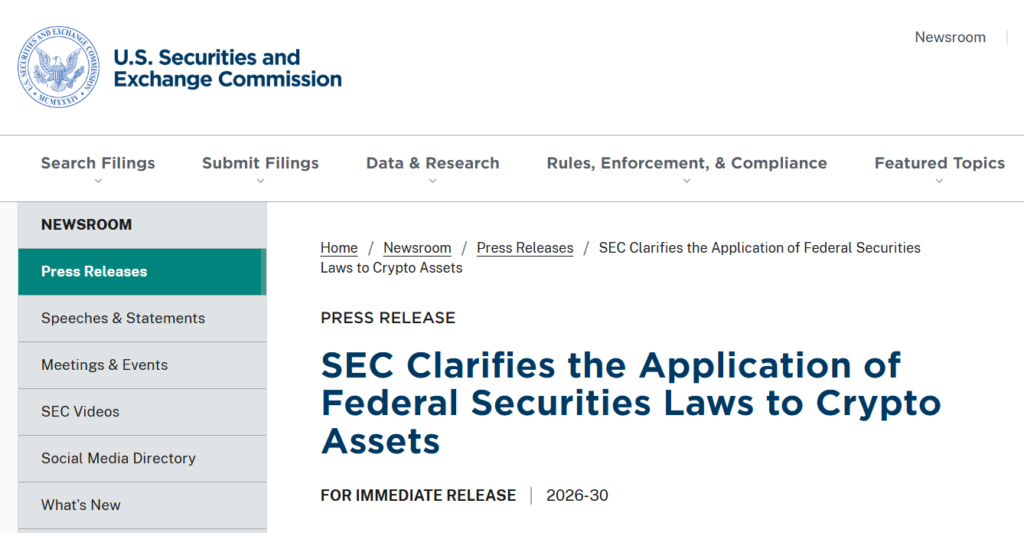Viewport: 1024px width, 533px height.
Task: Open SEC Videos from sidebar
Action: 80,411
